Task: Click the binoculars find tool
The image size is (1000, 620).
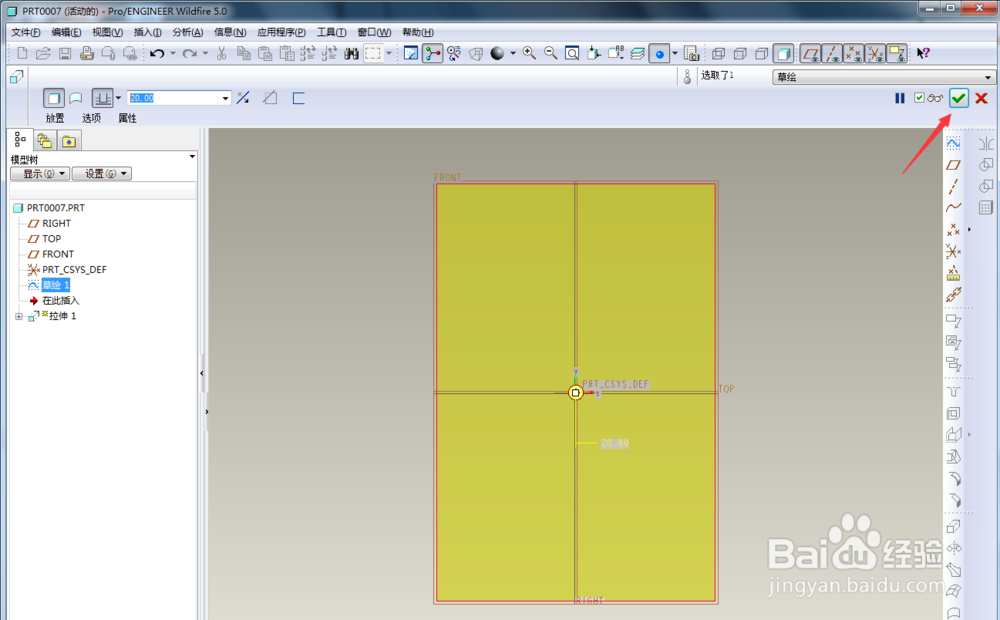Action: point(351,54)
